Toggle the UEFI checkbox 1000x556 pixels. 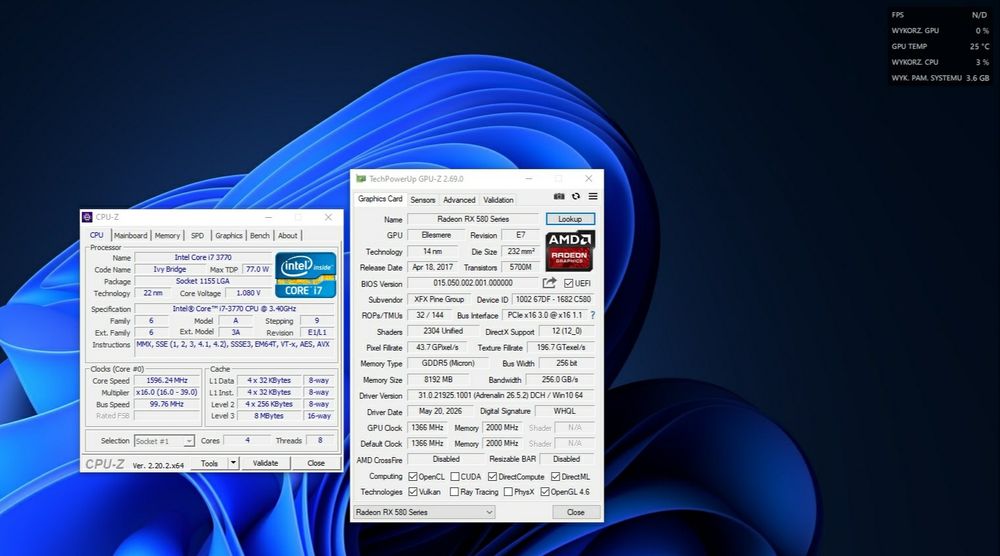pos(568,283)
